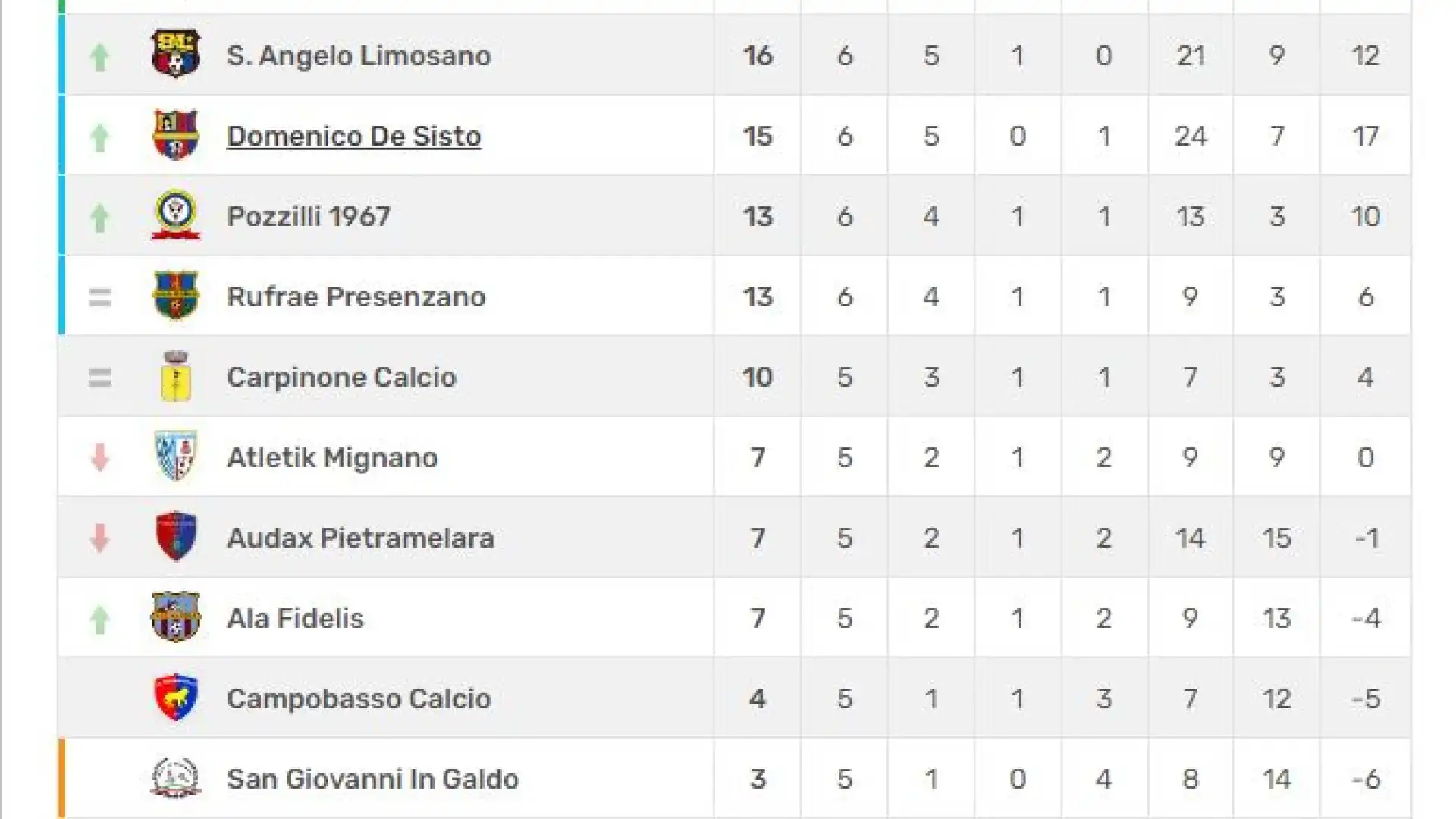
Task: Select the S. Angelo Limosano team name
Action: (x=359, y=55)
